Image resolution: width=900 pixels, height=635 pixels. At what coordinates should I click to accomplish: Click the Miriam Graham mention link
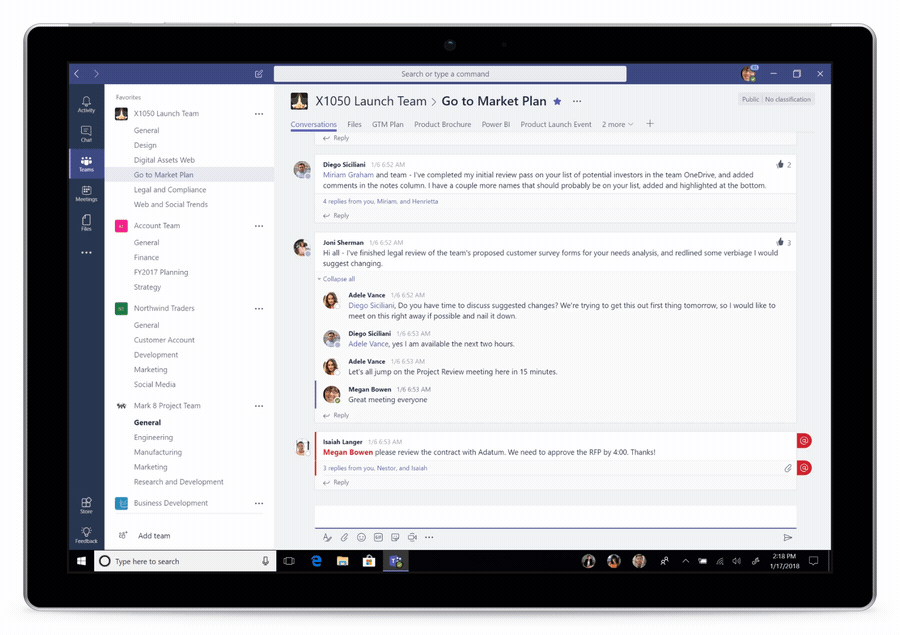click(348, 175)
